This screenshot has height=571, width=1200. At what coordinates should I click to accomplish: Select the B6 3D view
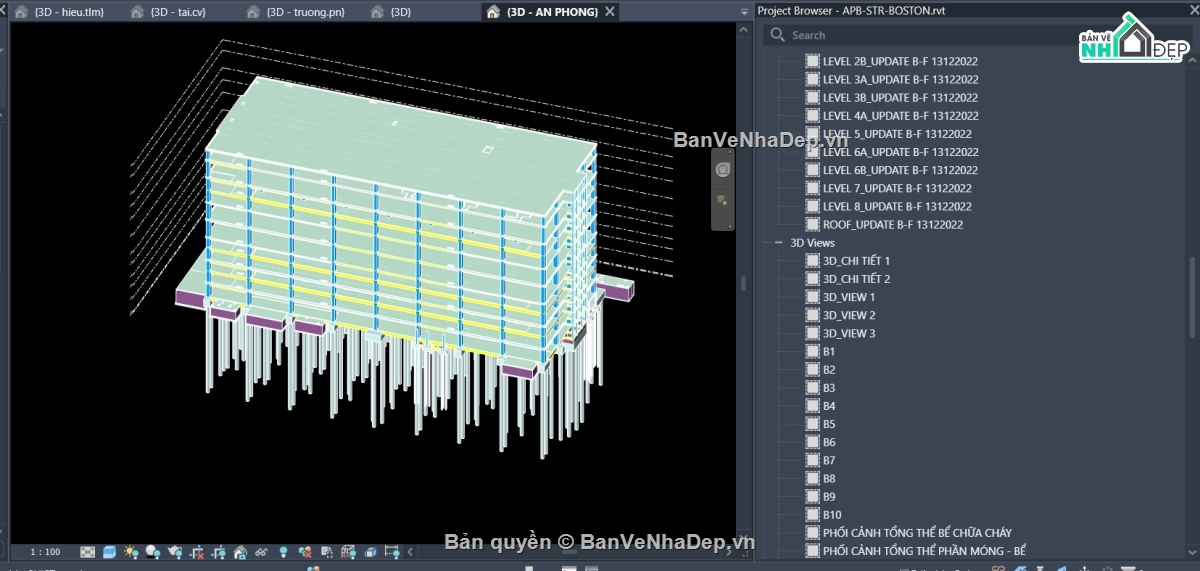[x=829, y=442]
